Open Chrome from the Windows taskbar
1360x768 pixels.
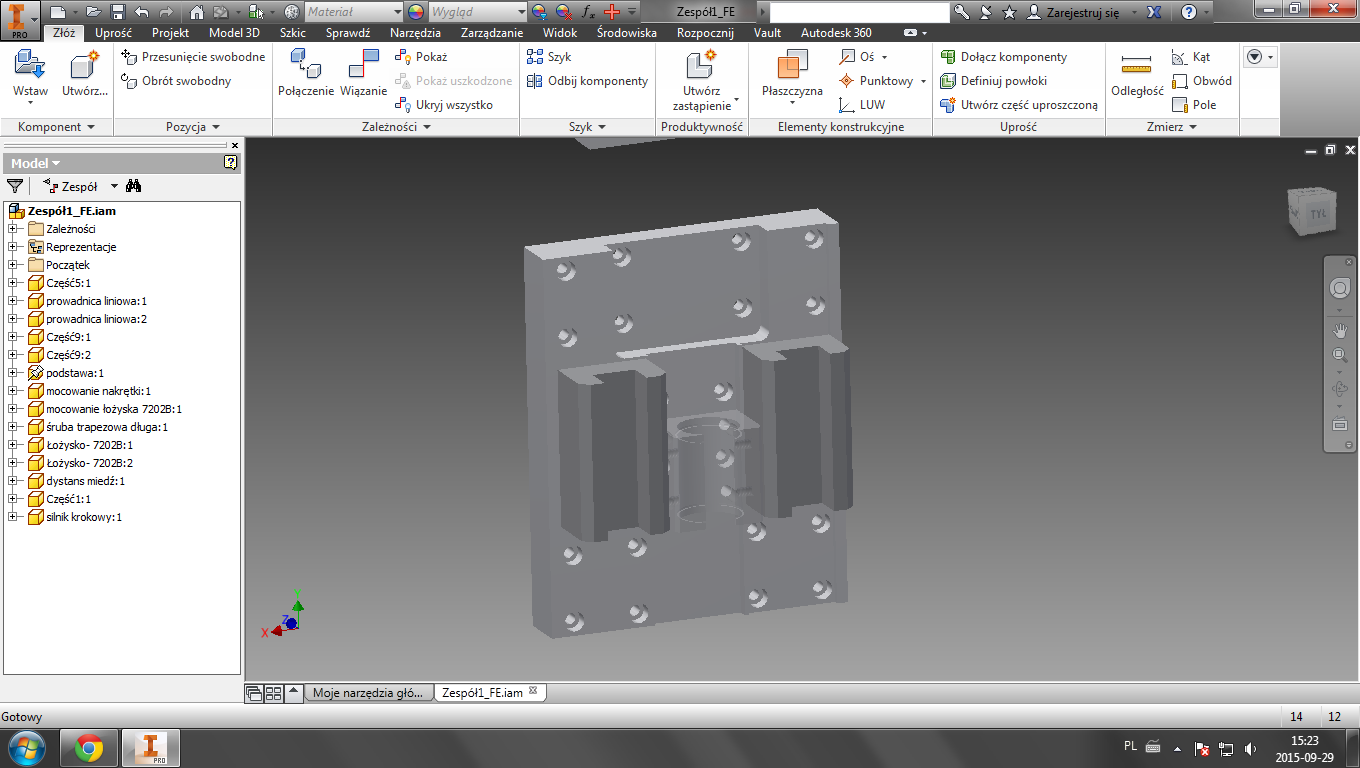pyautogui.click(x=89, y=748)
